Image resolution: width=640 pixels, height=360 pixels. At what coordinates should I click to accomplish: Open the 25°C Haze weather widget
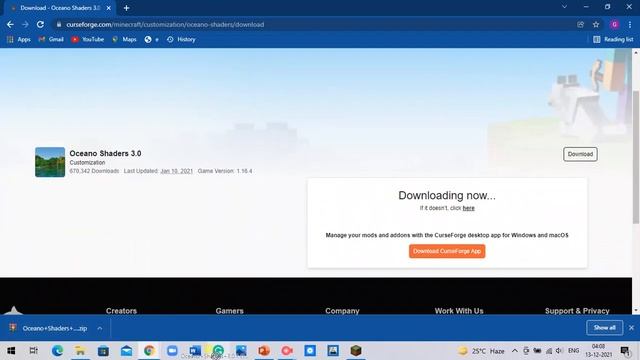482,351
